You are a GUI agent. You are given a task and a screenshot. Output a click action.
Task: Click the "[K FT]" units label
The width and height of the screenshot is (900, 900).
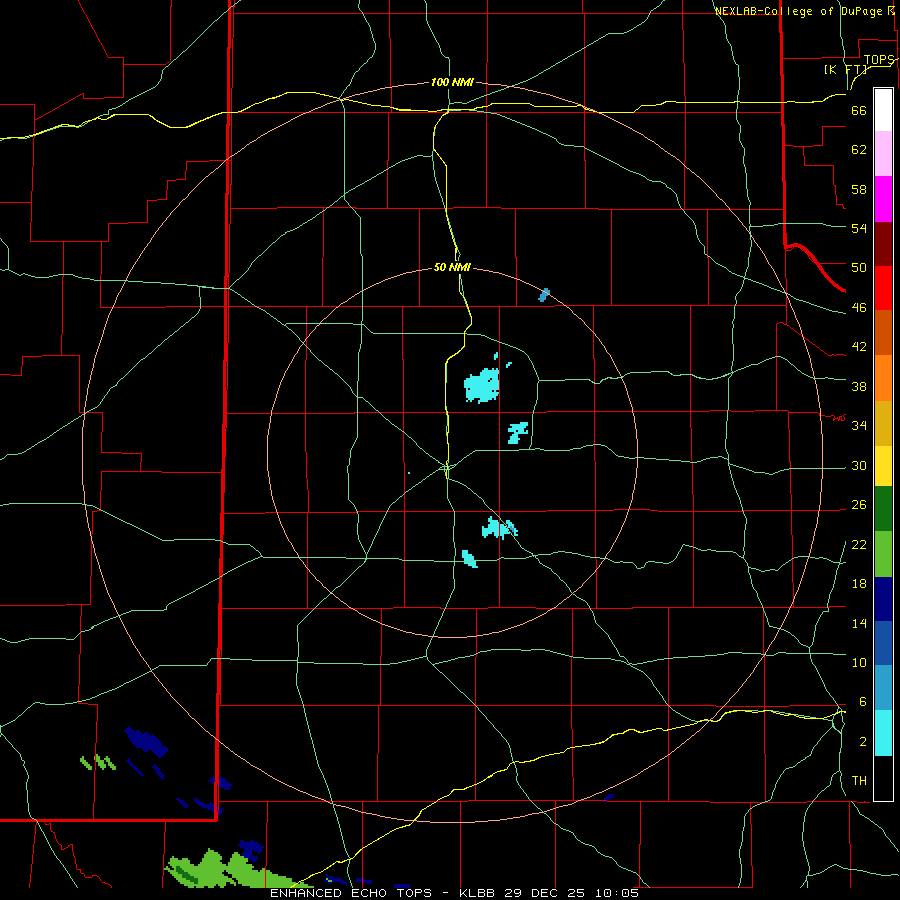845,69
